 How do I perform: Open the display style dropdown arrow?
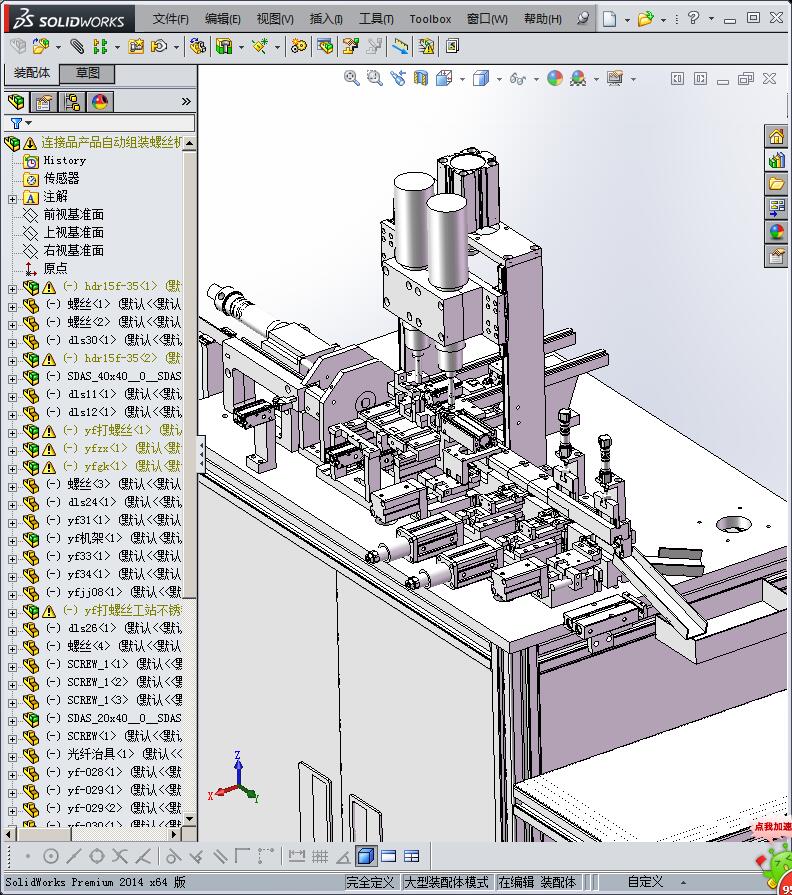click(x=499, y=79)
